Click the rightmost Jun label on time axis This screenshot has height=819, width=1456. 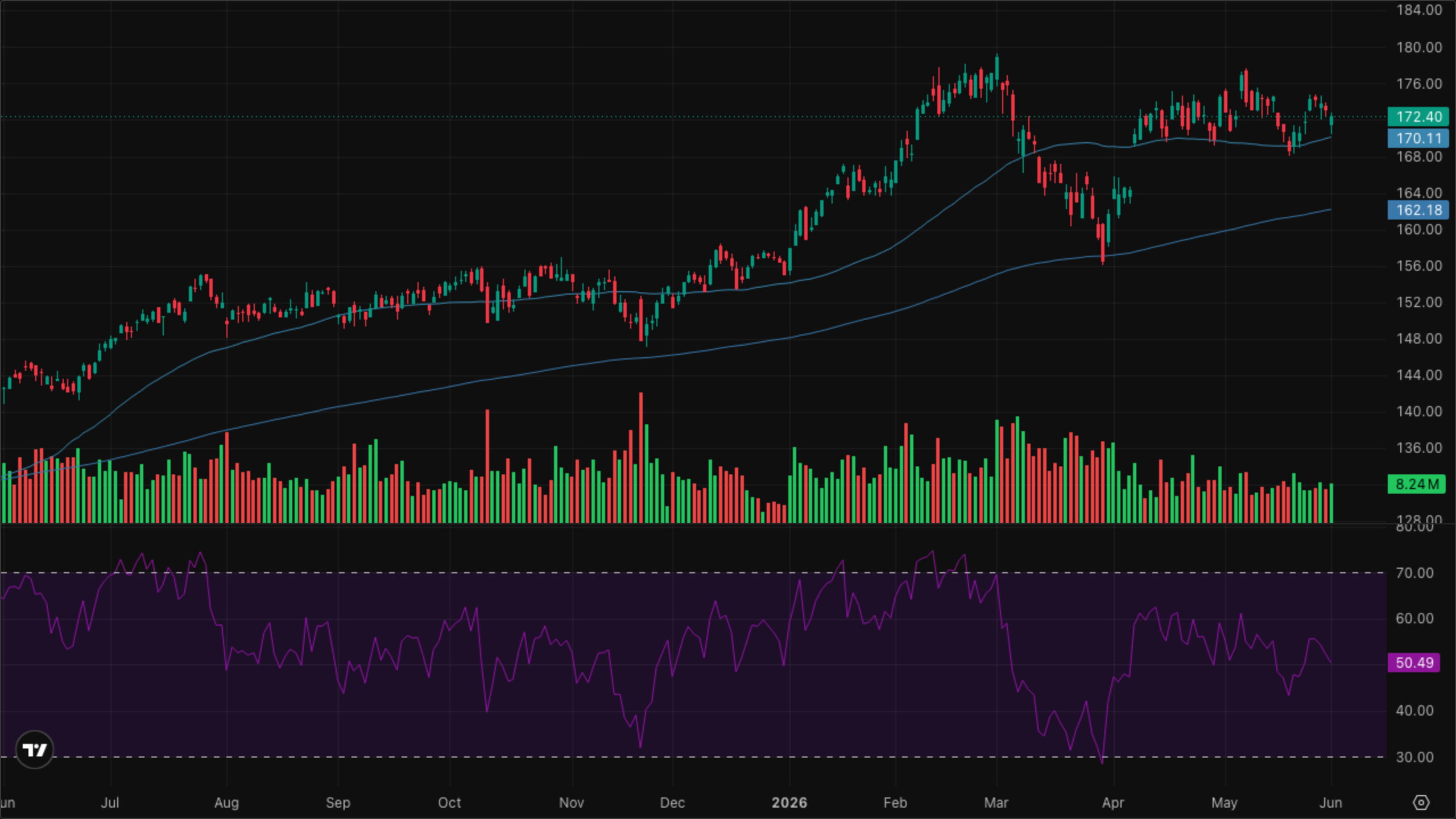[x=1330, y=803]
